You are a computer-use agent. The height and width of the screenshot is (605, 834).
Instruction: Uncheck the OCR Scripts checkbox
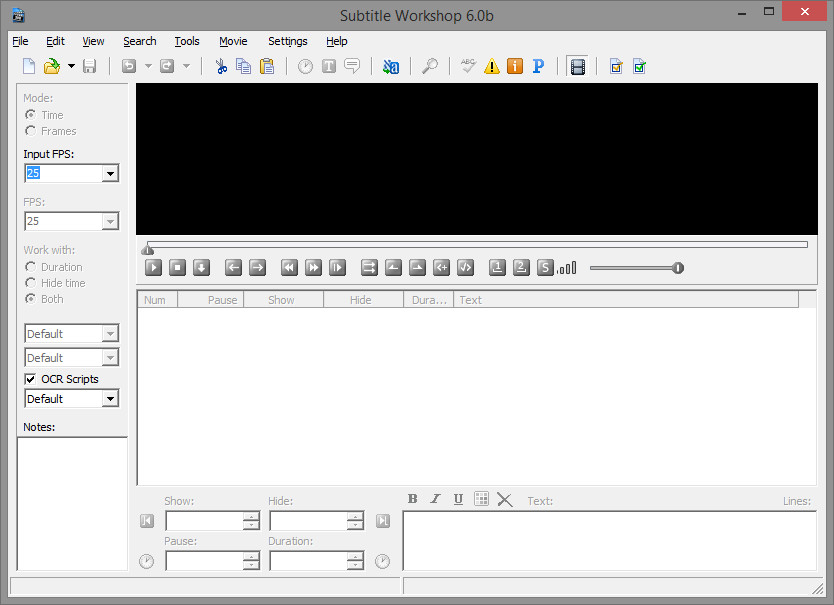pos(30,379)
